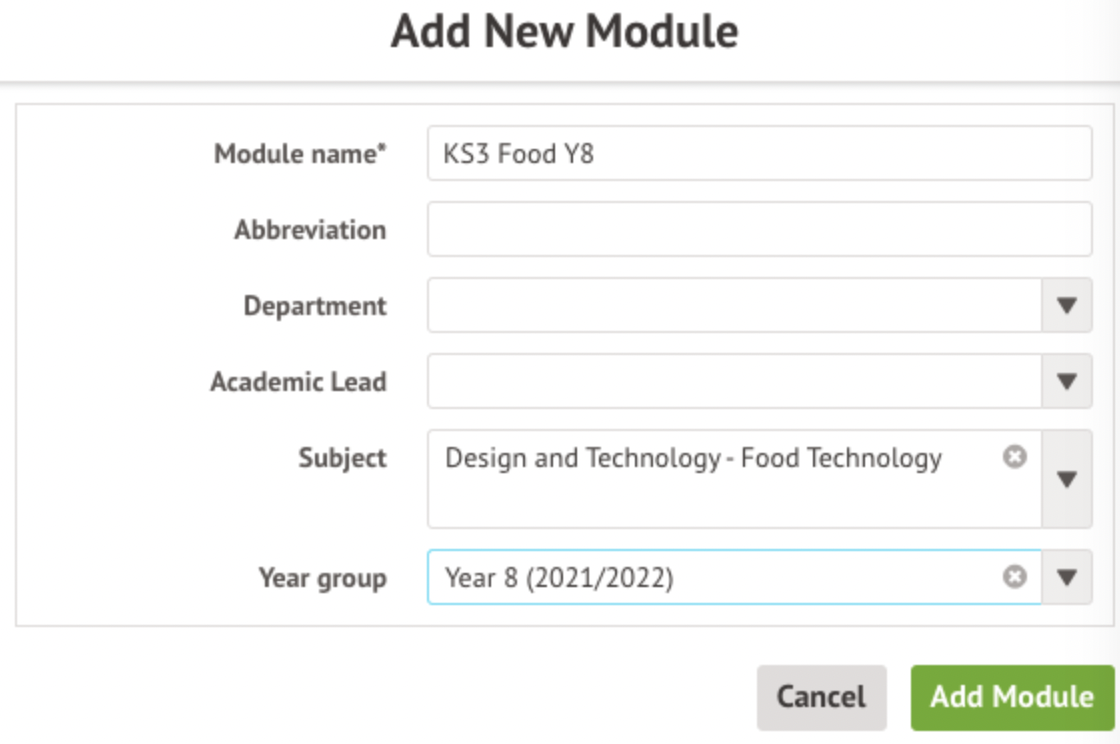Remove the Year 8 (2021/2022) selection
The height and width of the screenshot is (744, 1120).
click(x=1014, y=577)
